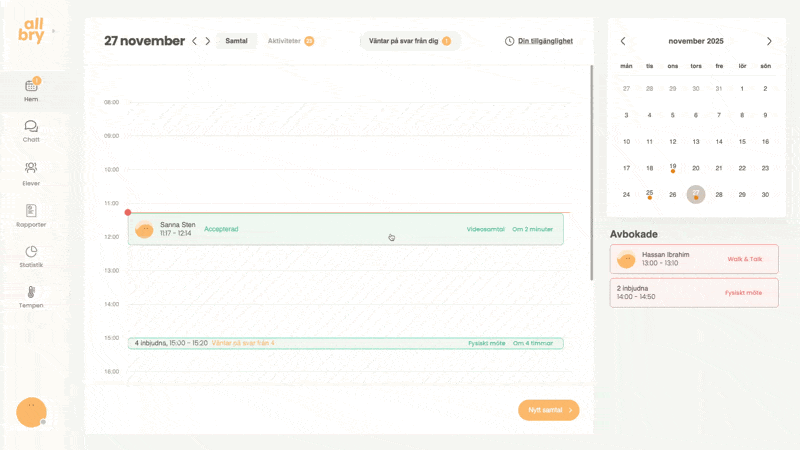Show previous month in mini calendar
This screenshot has width=800, height=450.
(624, 41)
